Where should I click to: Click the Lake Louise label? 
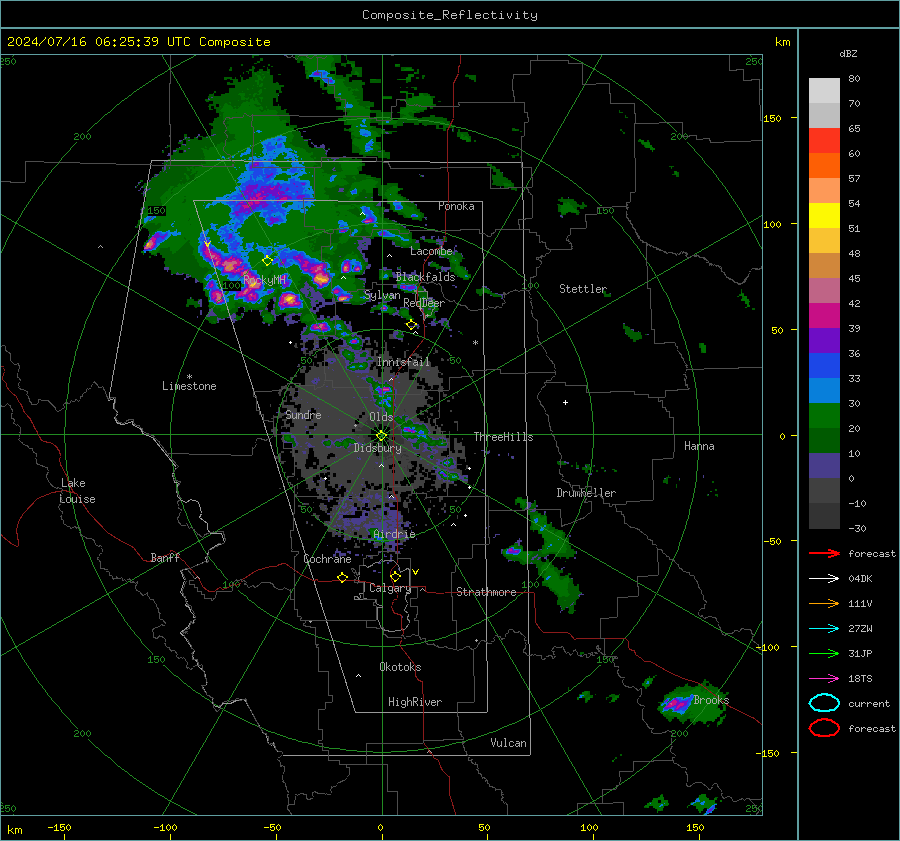[x=77, y=491]
